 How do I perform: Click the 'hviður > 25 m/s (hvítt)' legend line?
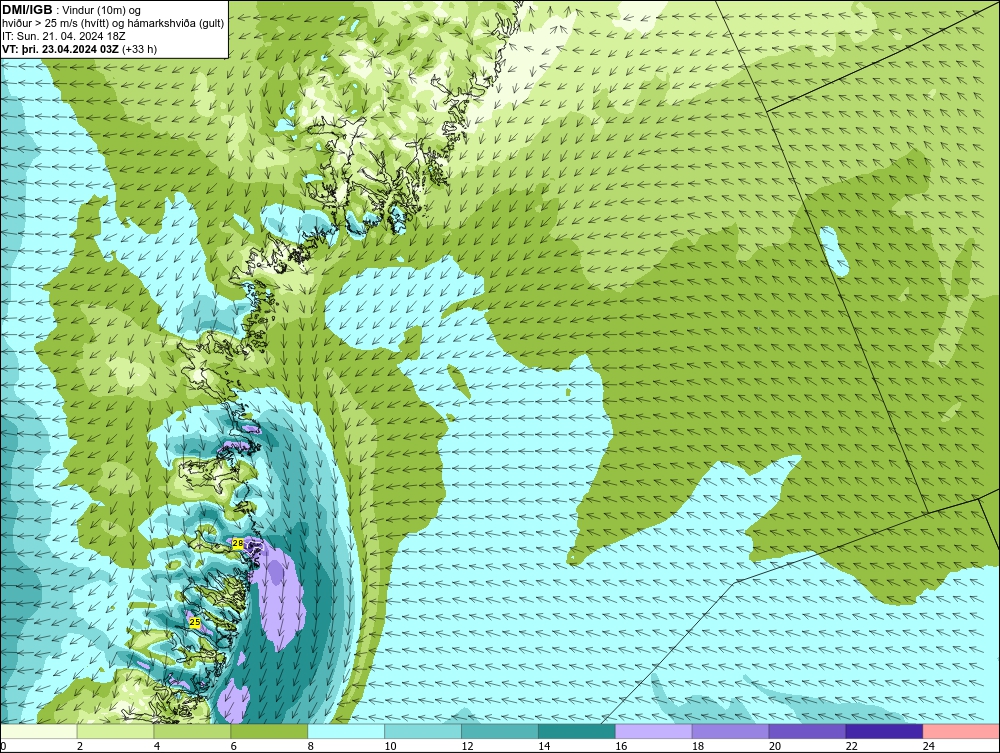[113, 23]
